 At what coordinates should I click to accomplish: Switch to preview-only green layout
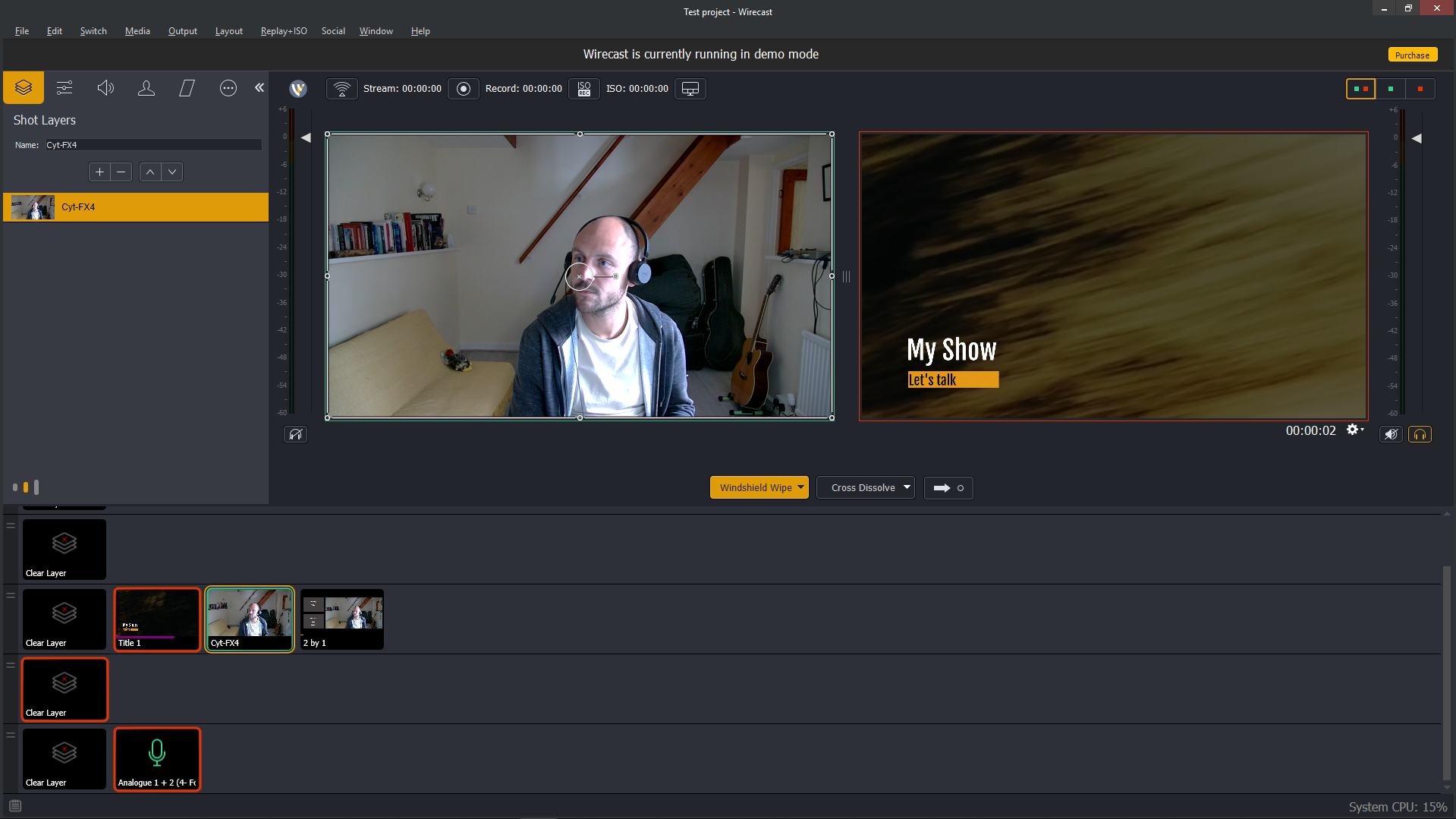(1391, 89)
